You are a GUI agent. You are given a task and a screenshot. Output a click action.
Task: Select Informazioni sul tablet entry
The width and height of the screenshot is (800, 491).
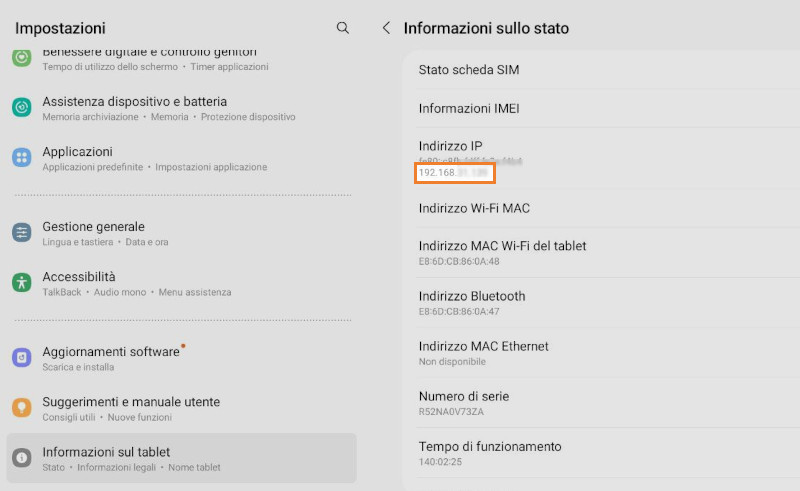click(181, 458)
